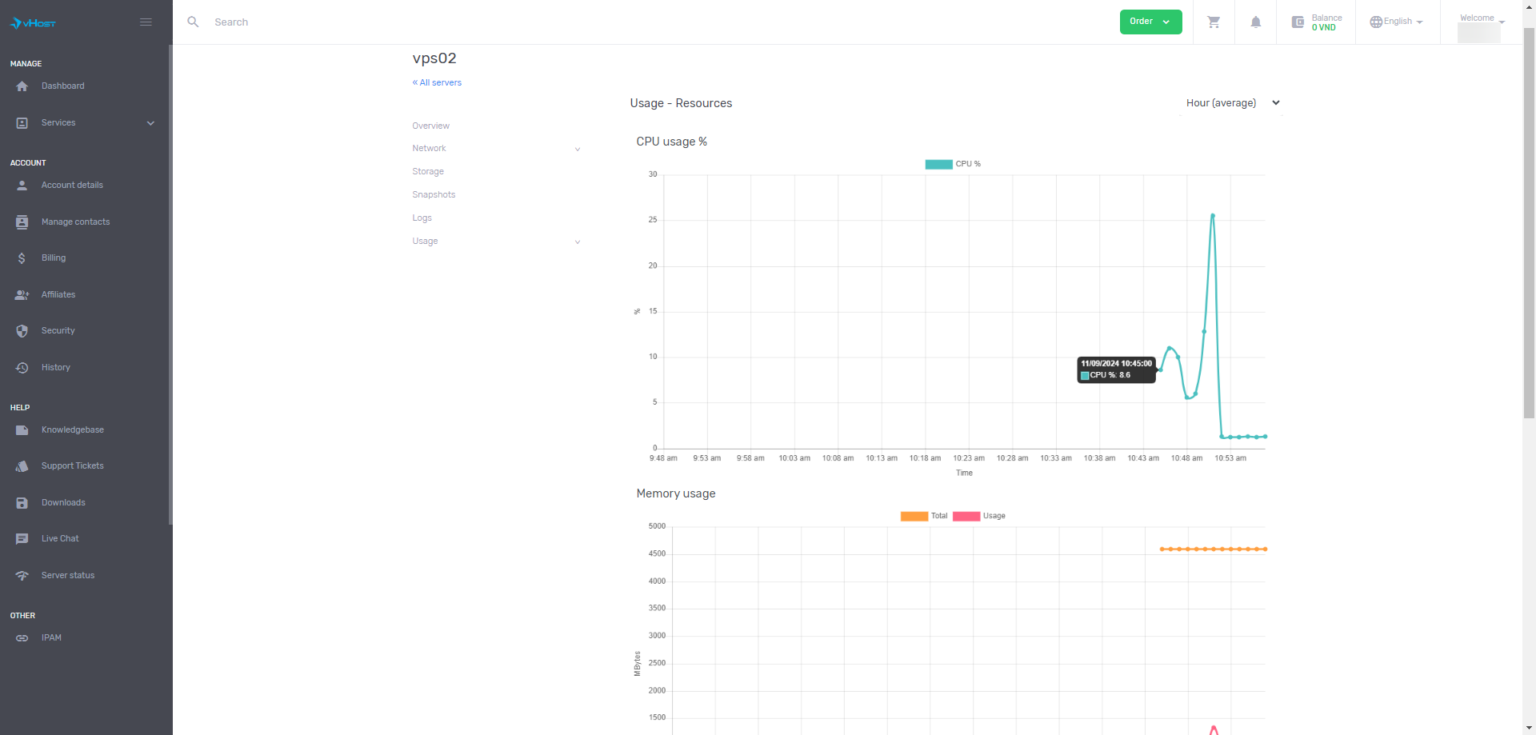Image resolution: width=1536 pixels, height=735 pixels.
Task: Click the Manage contacts icon
Action: pyautogui.click(x=22, y=222)
